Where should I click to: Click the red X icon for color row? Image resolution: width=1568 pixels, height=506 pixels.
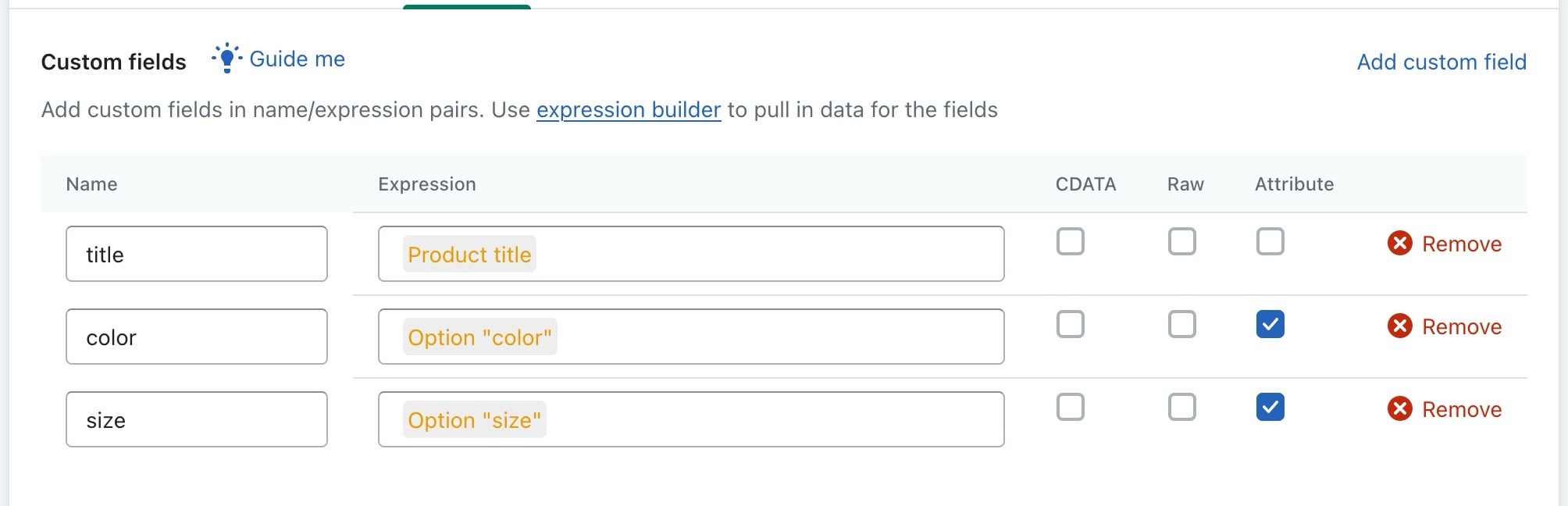(1399, 326)
